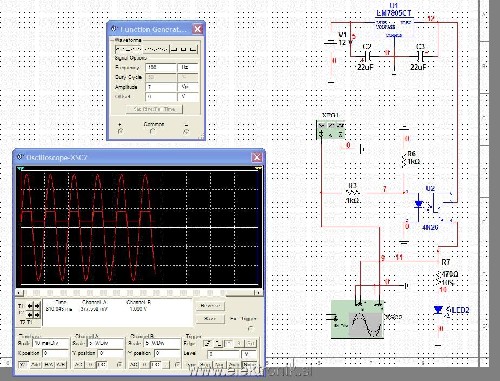
Task: Click the oscilloscope Reverse button
Action: coord(210,306)
